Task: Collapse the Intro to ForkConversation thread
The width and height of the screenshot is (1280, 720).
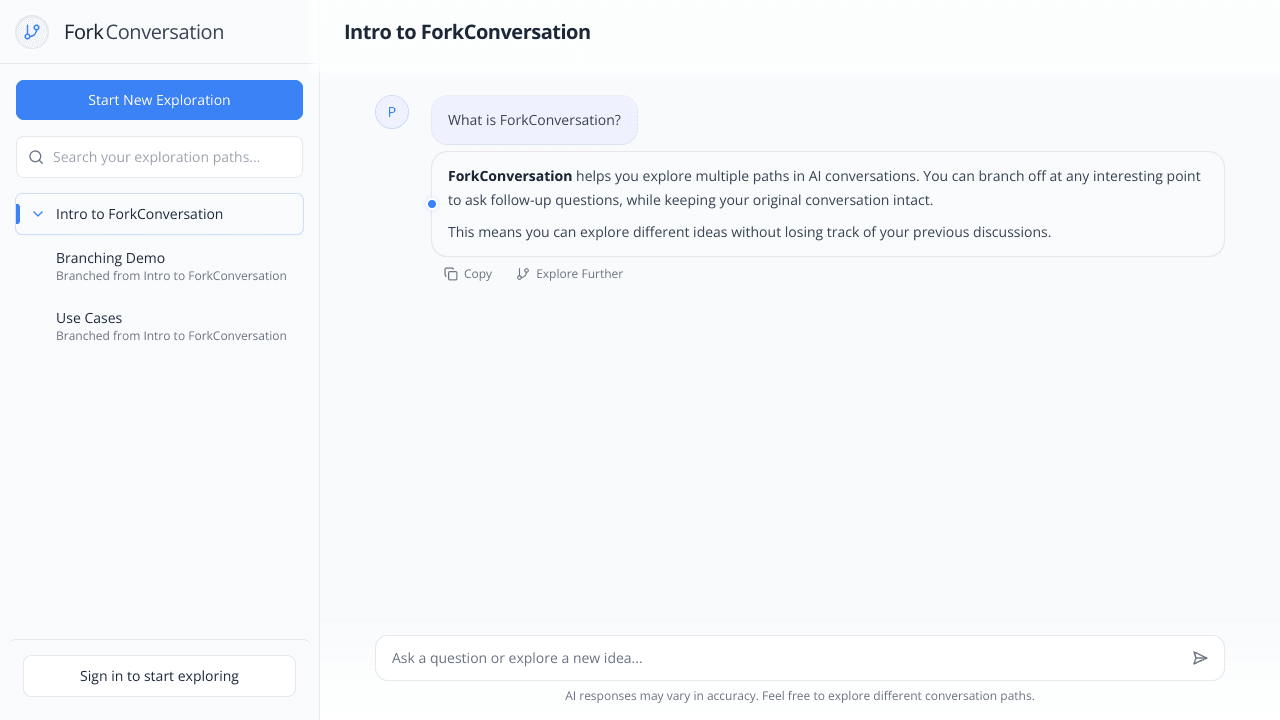Action: [x=37, y=213]
